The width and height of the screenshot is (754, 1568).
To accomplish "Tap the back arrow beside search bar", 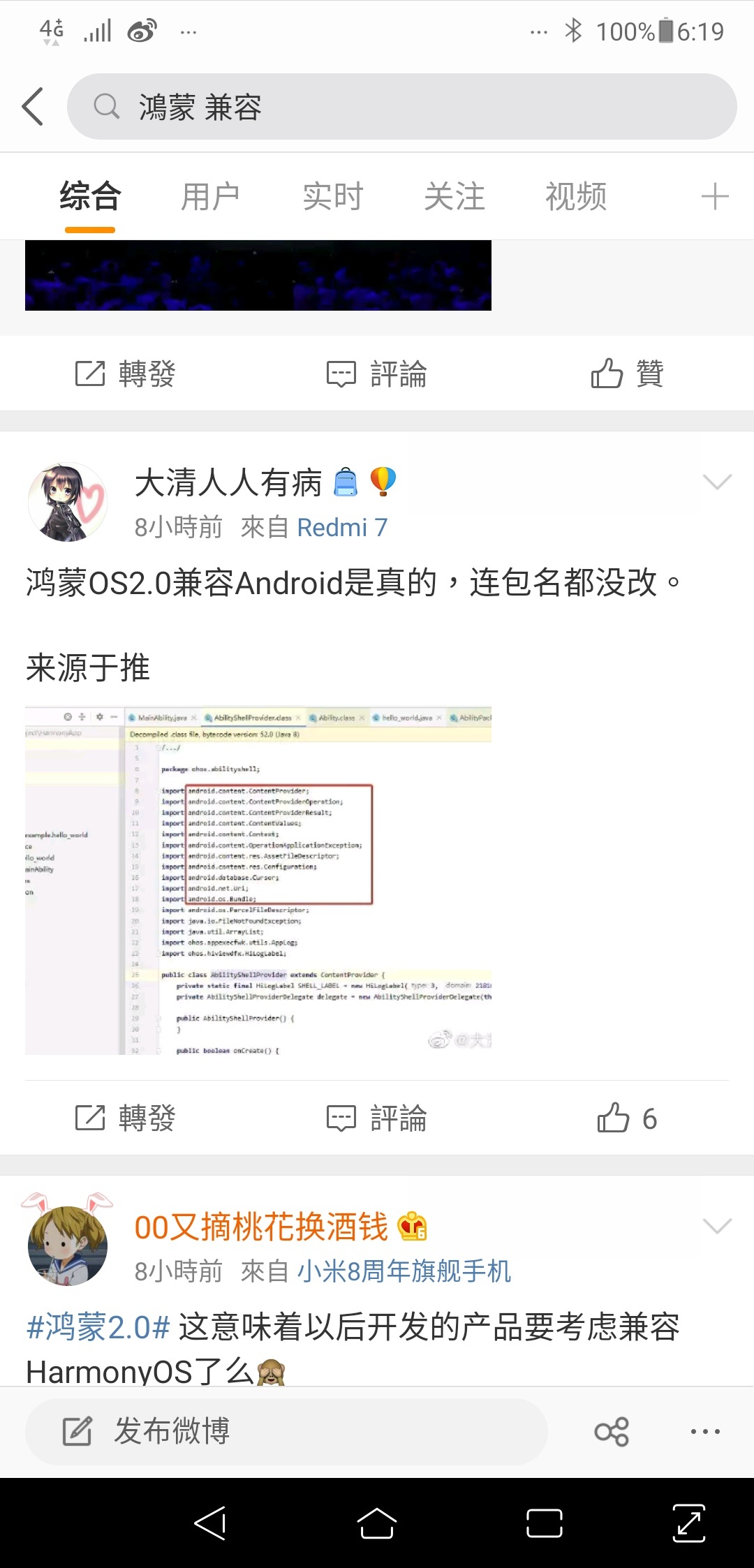I will click(33, 107).
